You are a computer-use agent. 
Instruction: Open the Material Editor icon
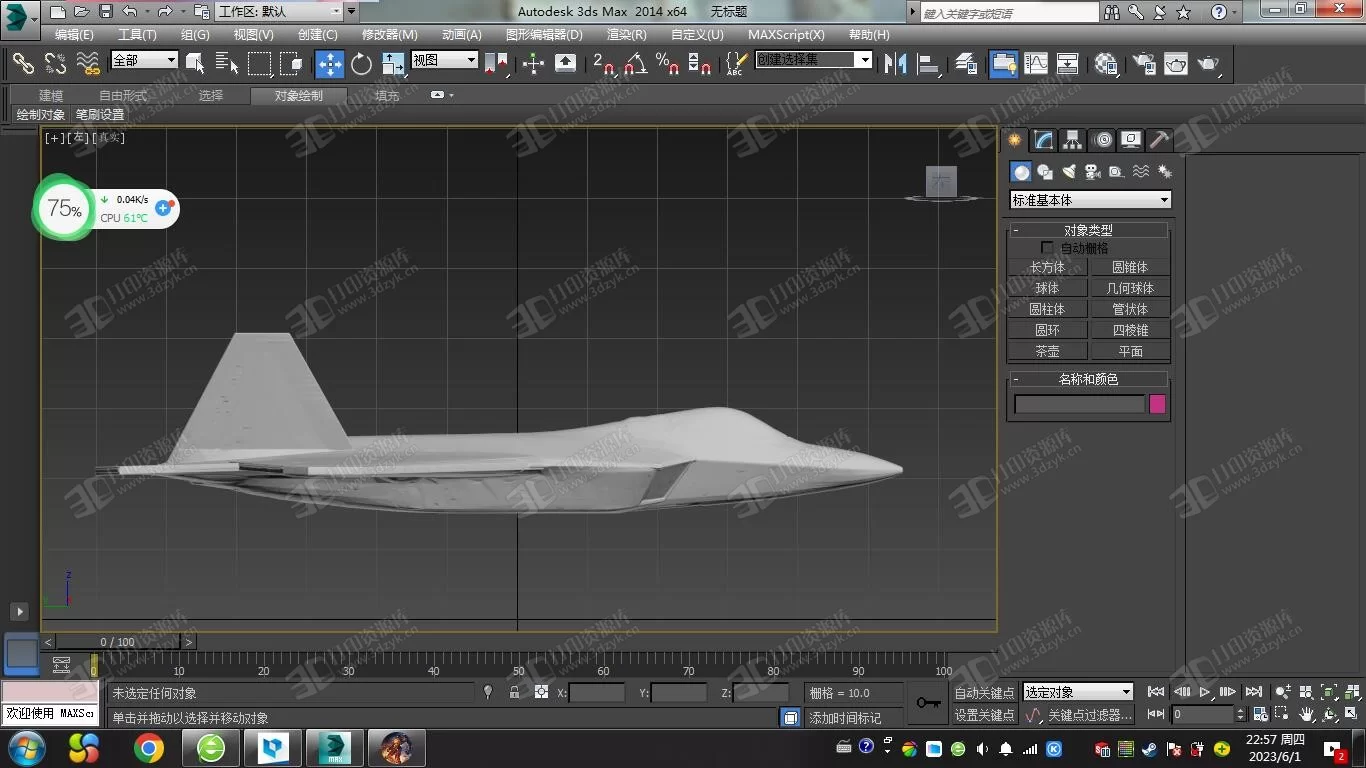pos(1106,63)
